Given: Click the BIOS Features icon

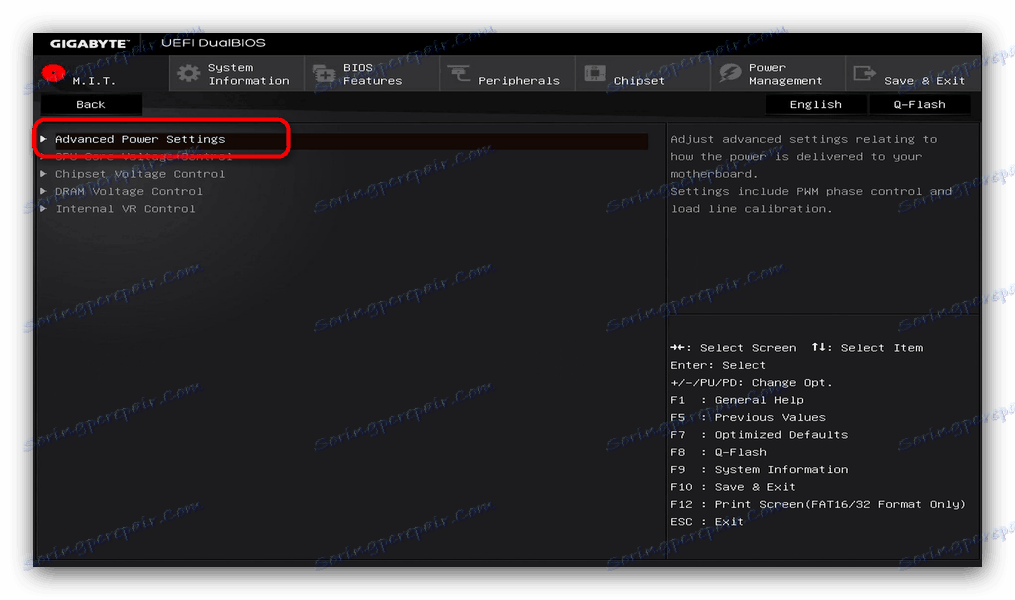Looking at the screenshot, I should [324, 73].
